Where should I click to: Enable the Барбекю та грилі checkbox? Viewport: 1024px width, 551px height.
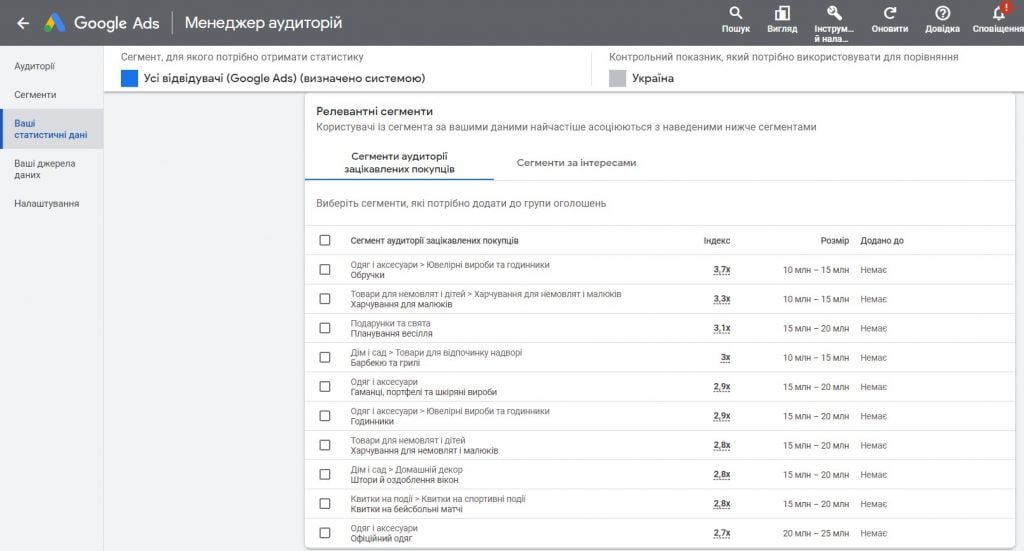click(x=325, y=357)
